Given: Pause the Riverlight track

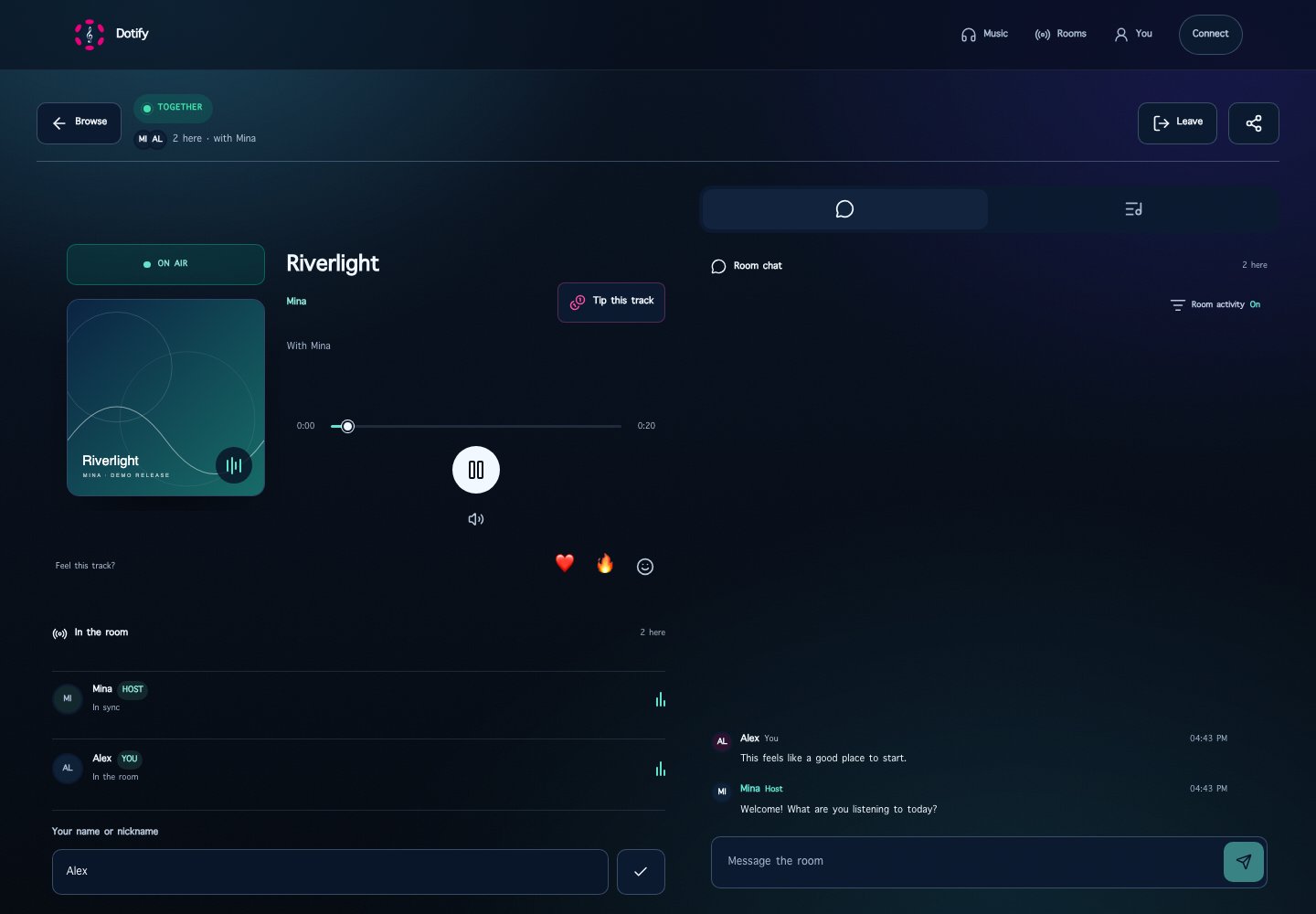Looking at the screenshot, I should point(476,470).
